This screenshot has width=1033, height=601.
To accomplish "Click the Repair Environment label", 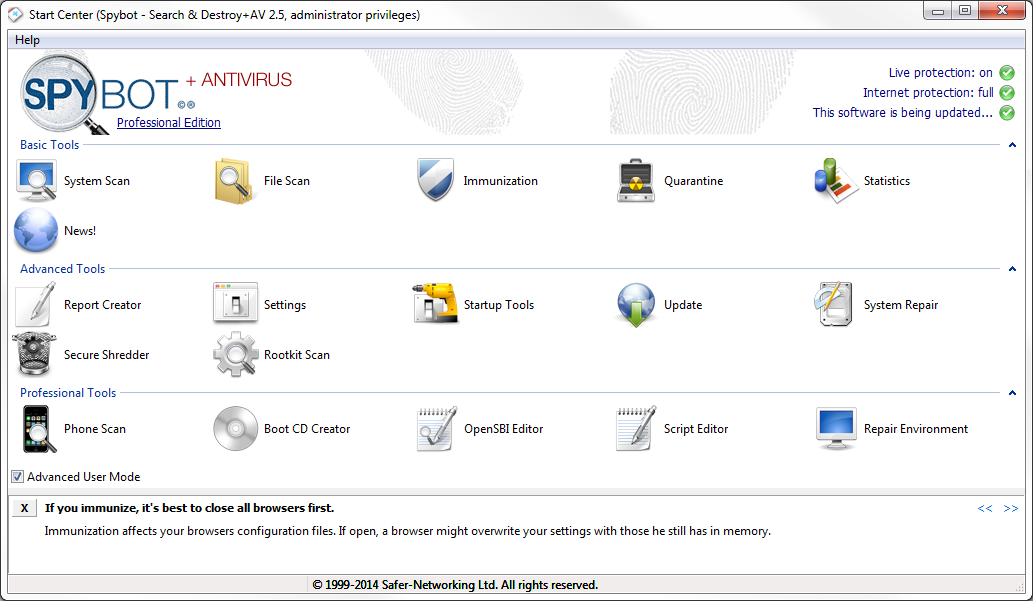I will click(916, 429).
